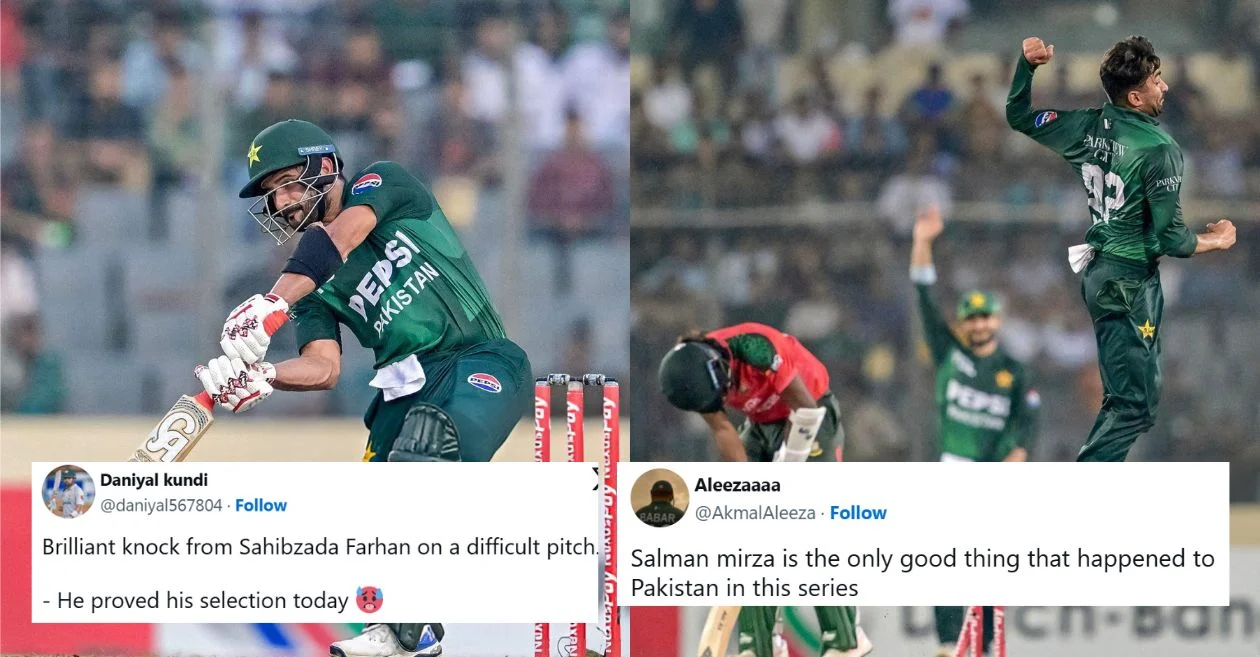Screen dimensions: 1260x657
Task: Click the Aleezaaaa display name
Action: (738, 485)
